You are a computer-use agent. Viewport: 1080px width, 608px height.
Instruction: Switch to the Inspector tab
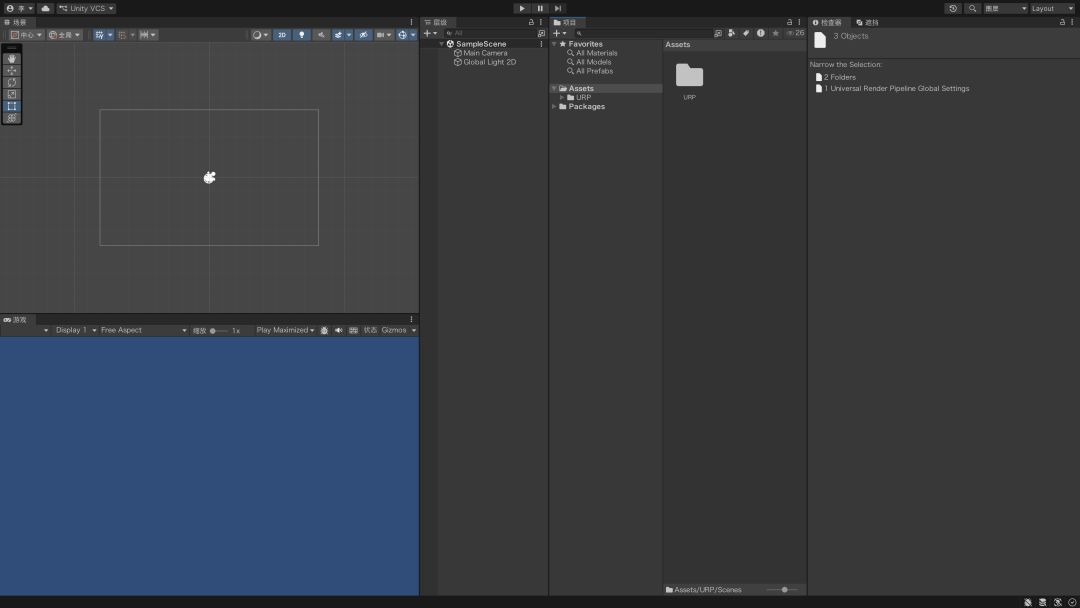[x=827, y=22]
